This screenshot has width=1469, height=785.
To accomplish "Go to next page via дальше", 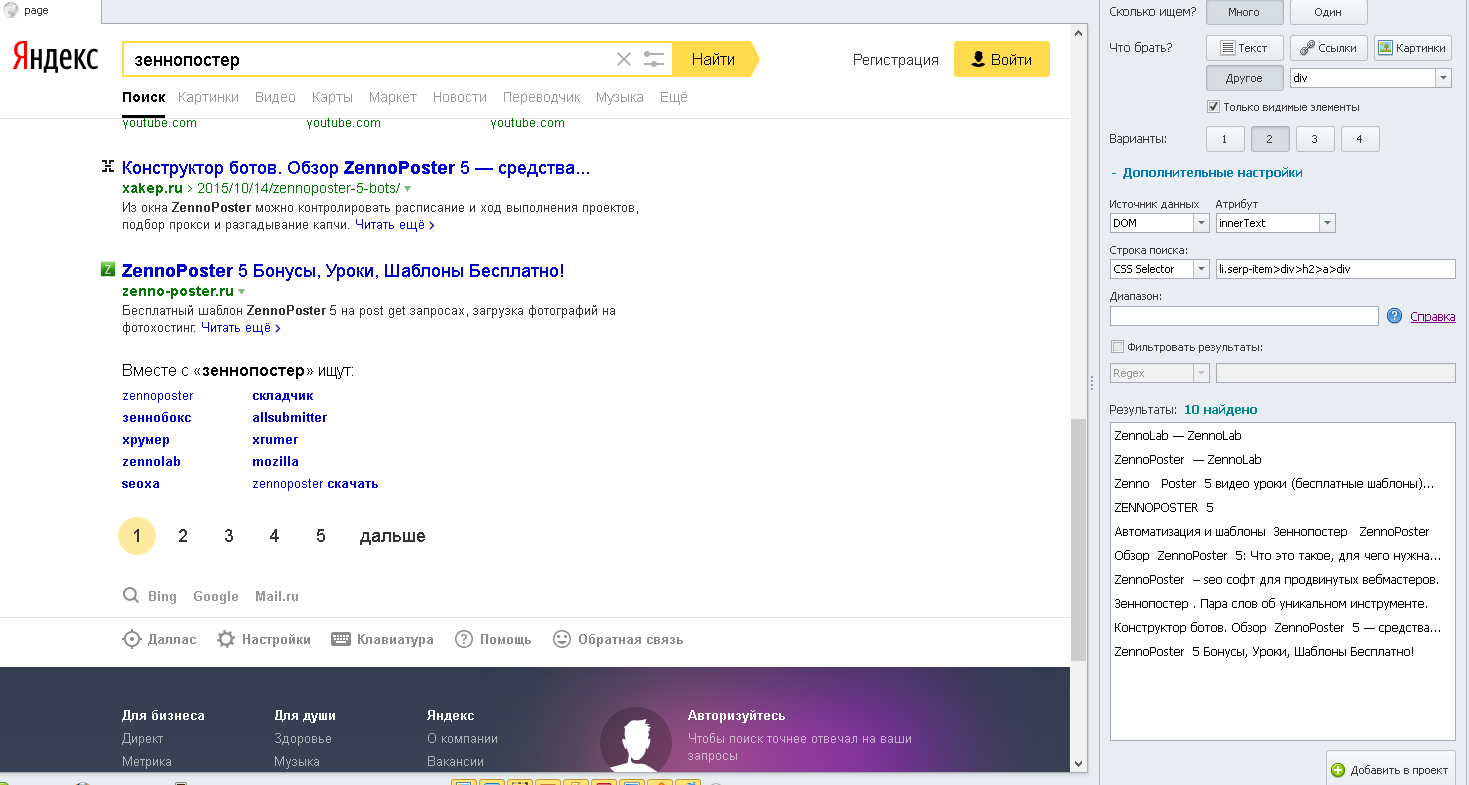I will pyautogui.click(x=393, y=536).
